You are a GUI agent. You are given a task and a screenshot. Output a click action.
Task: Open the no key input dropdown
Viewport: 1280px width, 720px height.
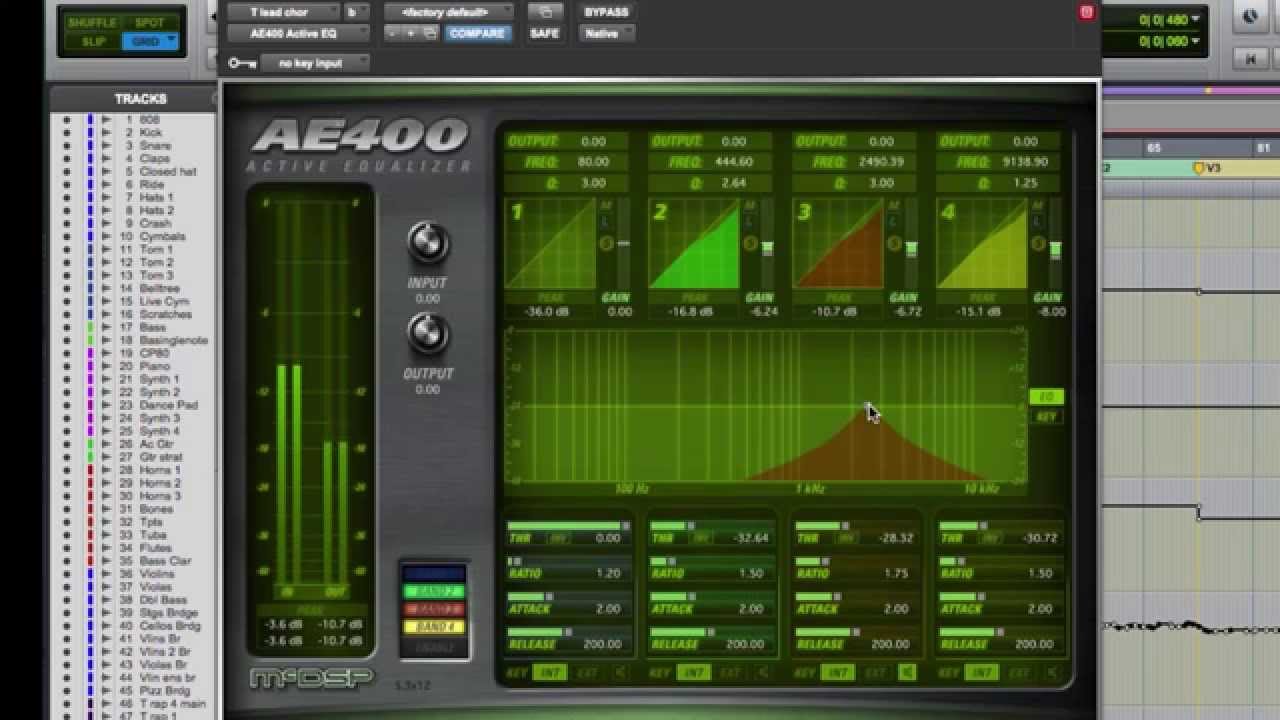tap(315, 63)
